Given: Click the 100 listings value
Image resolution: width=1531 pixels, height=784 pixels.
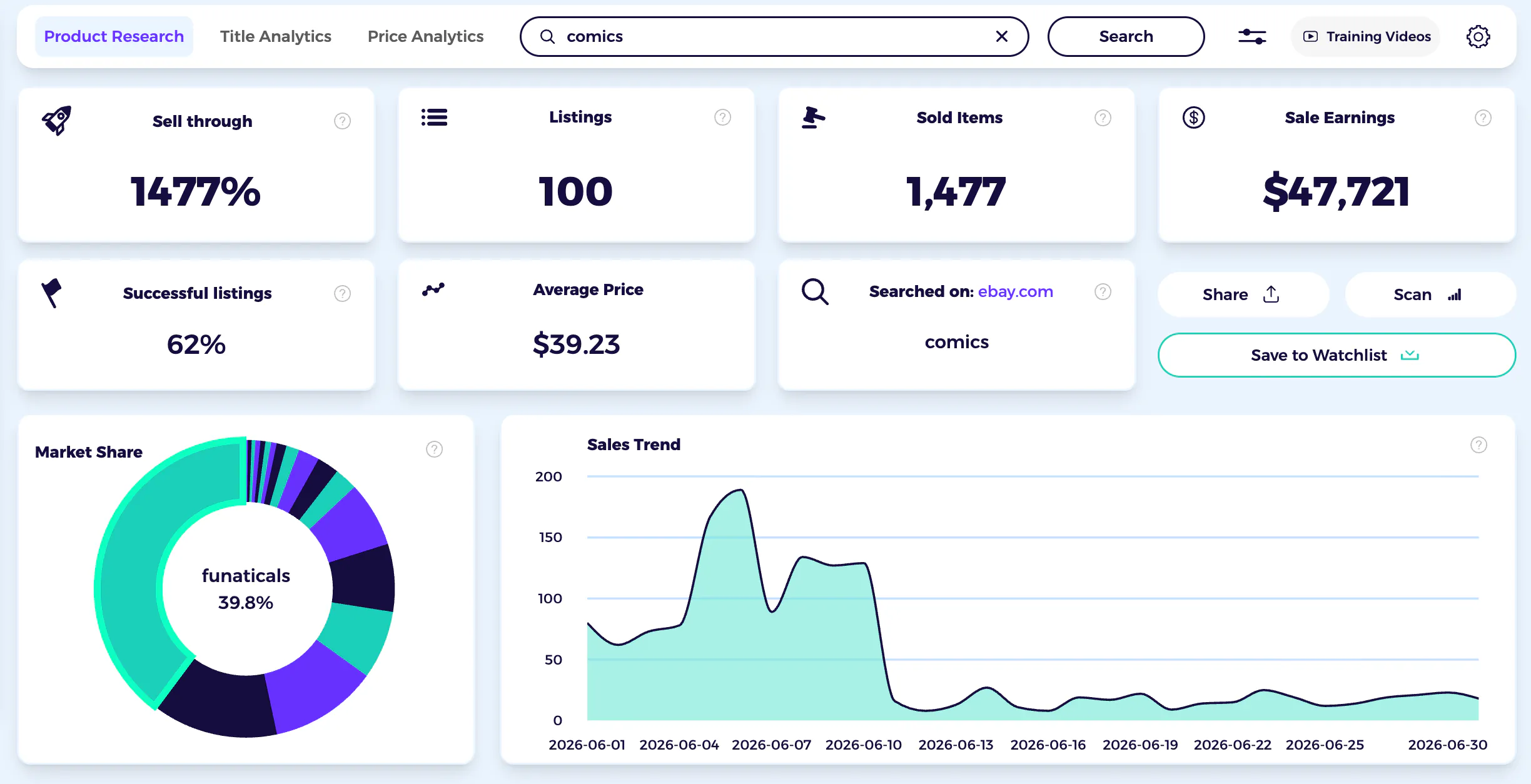Looking at the screenshot, I should 575,191.
